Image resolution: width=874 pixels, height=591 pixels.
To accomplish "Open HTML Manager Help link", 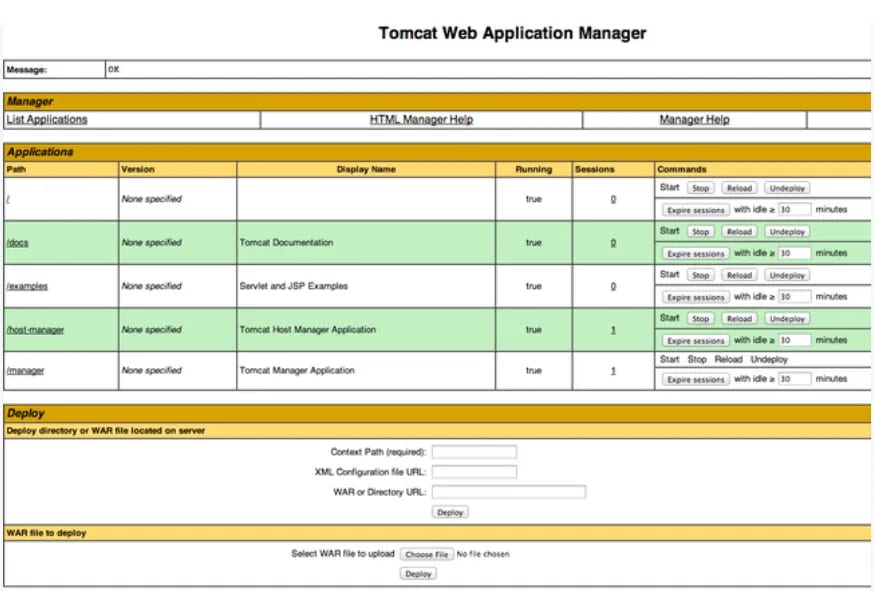I will pyautogui.click(x=421, y=119).
